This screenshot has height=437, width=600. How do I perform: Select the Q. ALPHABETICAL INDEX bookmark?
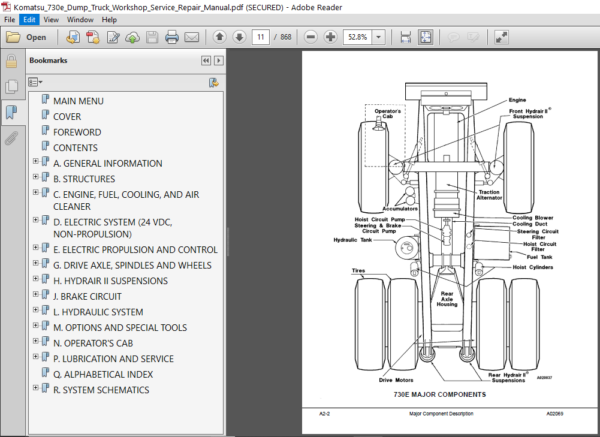coord(103,375)
